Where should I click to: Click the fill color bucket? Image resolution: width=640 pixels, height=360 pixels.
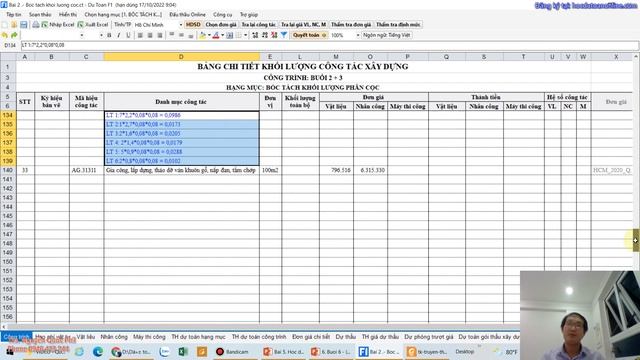point(202,36)
